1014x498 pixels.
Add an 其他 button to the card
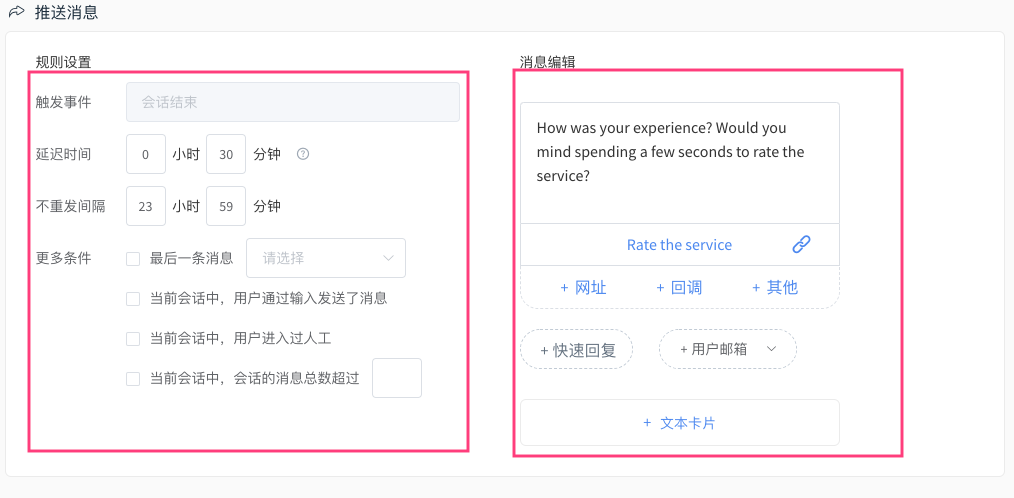click(775, 288)
